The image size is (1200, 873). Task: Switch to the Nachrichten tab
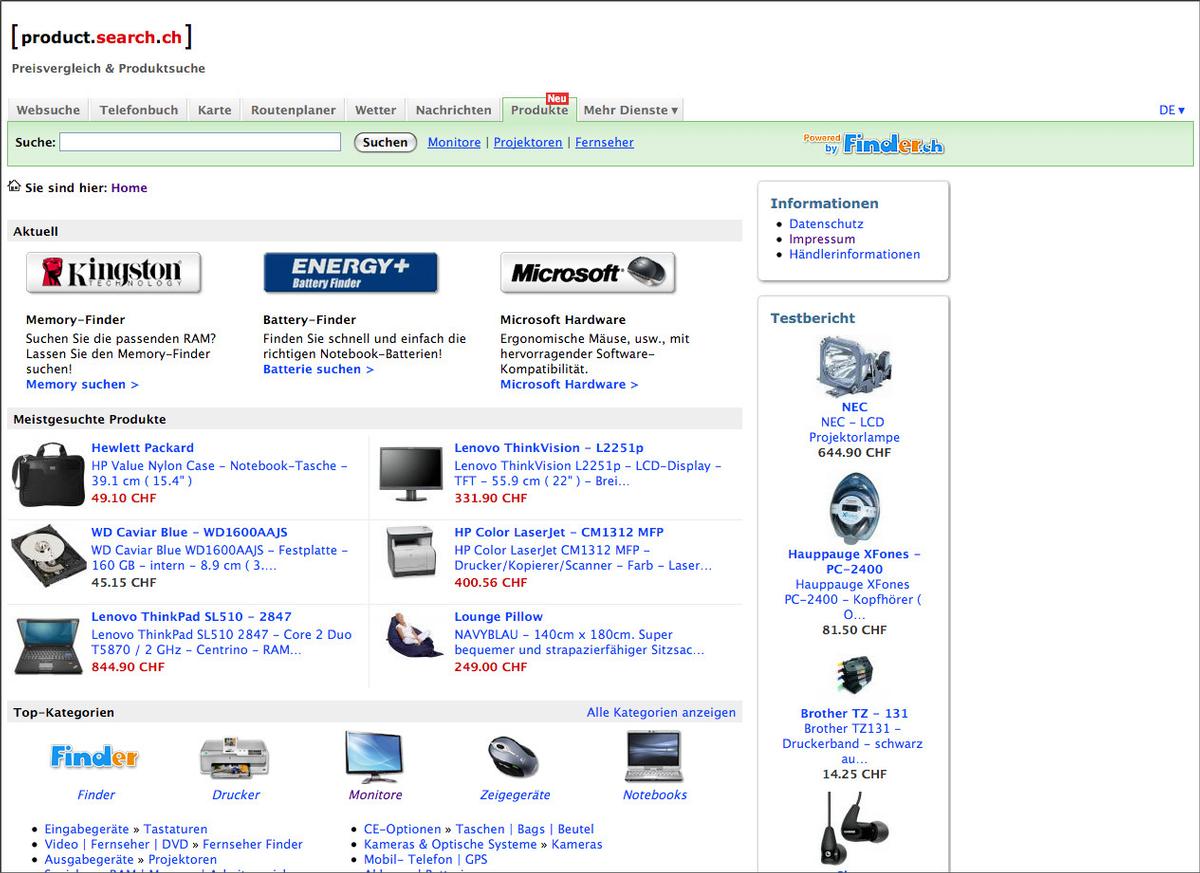pos(454,110)
